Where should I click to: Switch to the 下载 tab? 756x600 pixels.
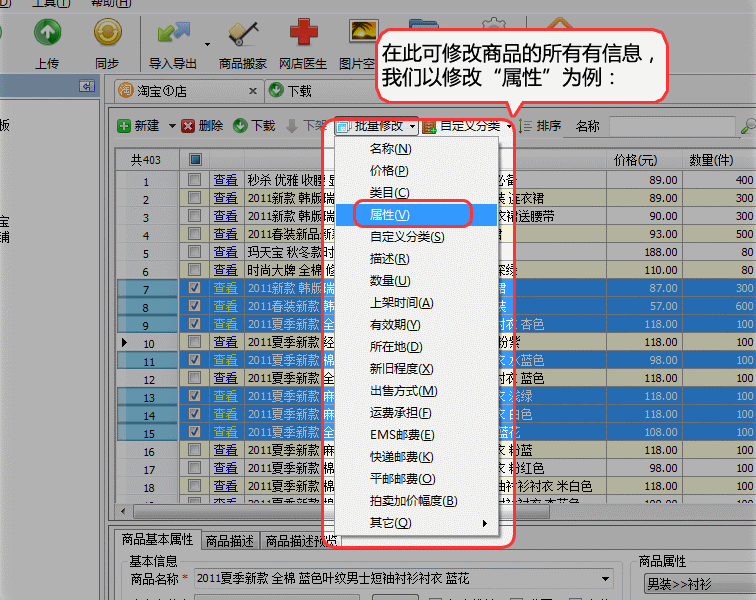pyautogui.click(x=291, y=91)
